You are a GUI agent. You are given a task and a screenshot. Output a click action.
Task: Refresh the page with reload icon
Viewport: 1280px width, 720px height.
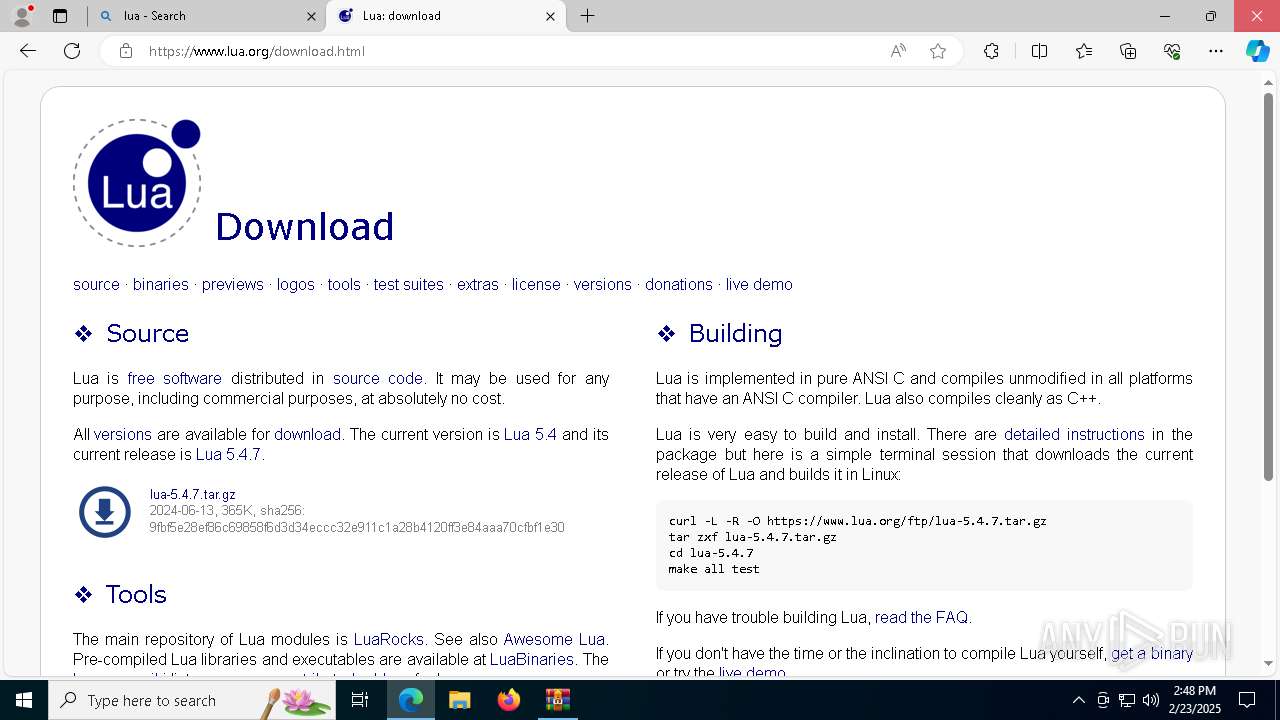pos(72,51)
